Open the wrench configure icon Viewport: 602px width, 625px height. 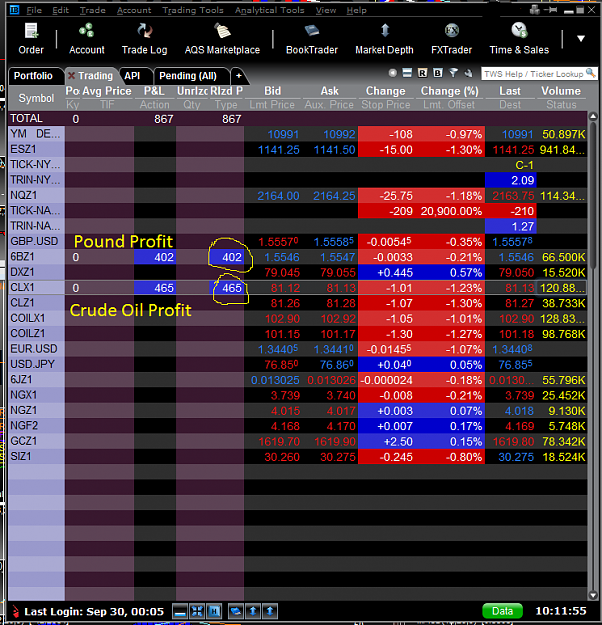(468, 73)
